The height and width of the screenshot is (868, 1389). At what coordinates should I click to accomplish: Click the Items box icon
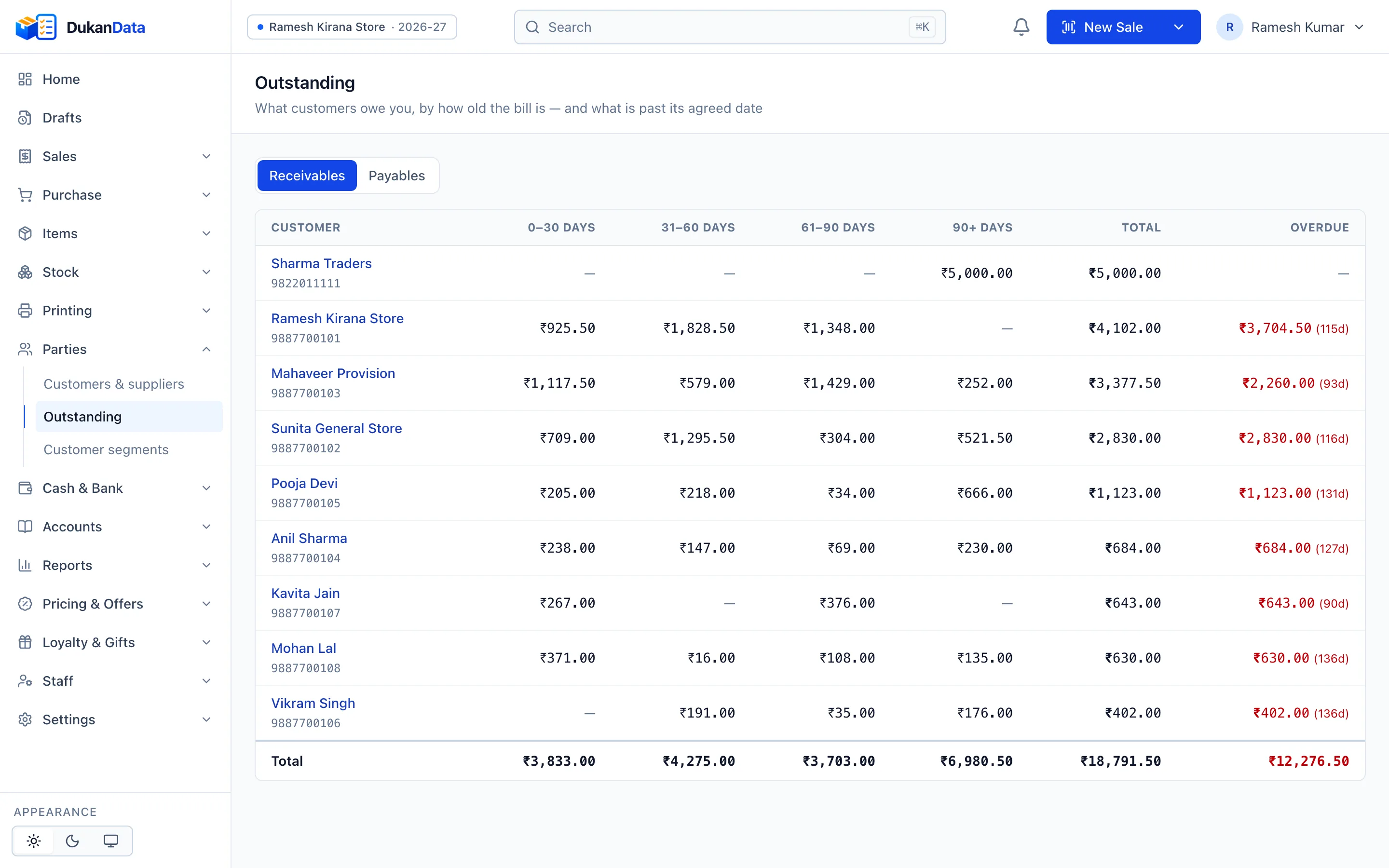click(25, 233)
